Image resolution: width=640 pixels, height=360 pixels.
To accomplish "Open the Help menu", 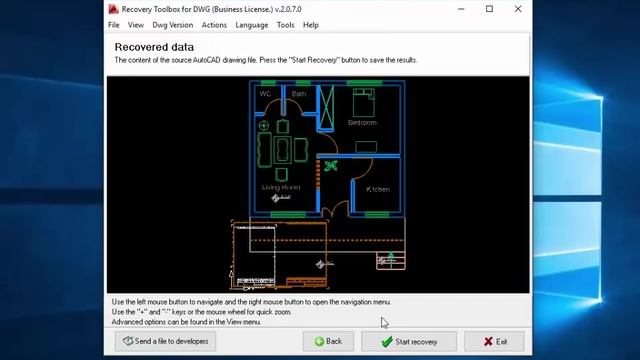I will [x=311, y=25].
